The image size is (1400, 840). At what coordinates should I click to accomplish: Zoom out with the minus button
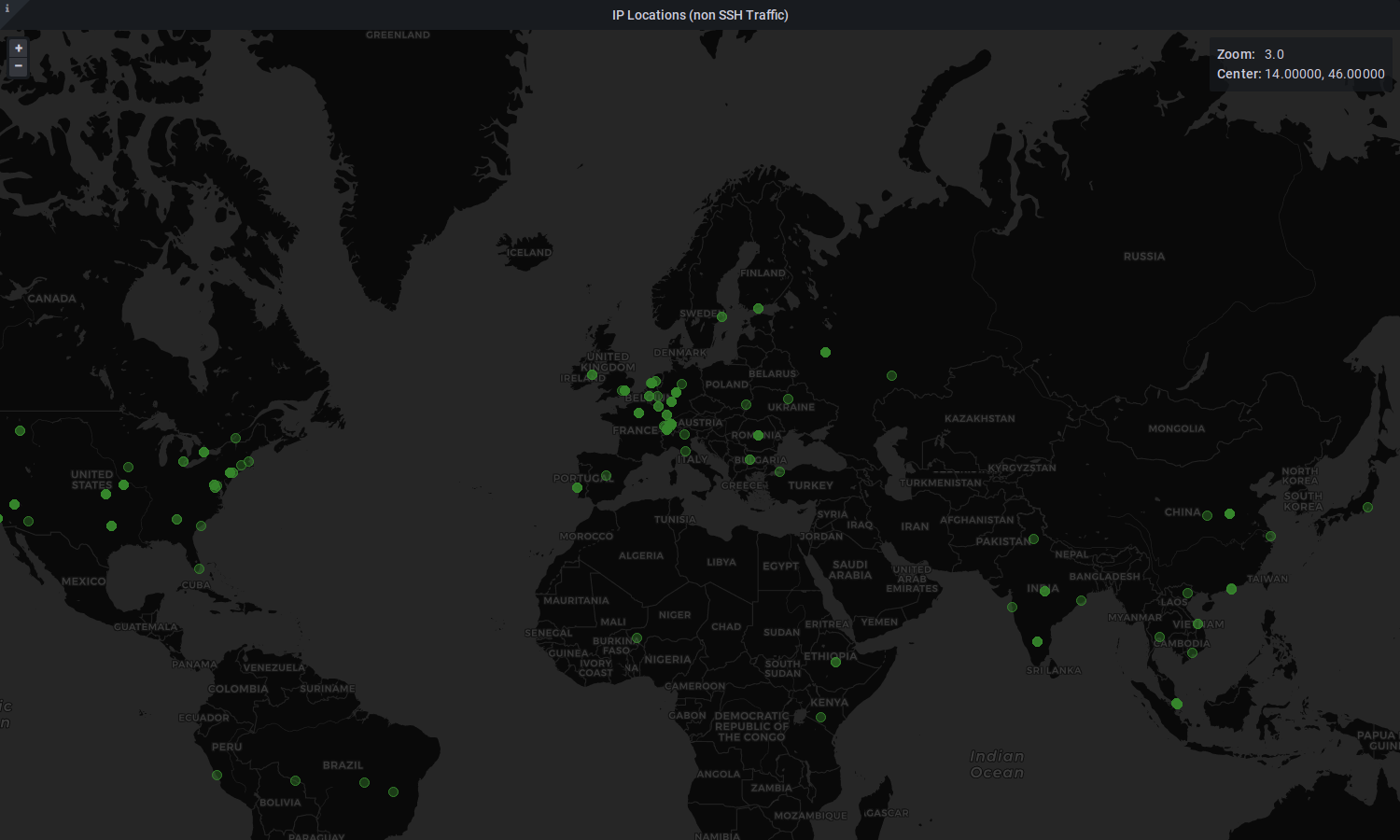(18, 66)
